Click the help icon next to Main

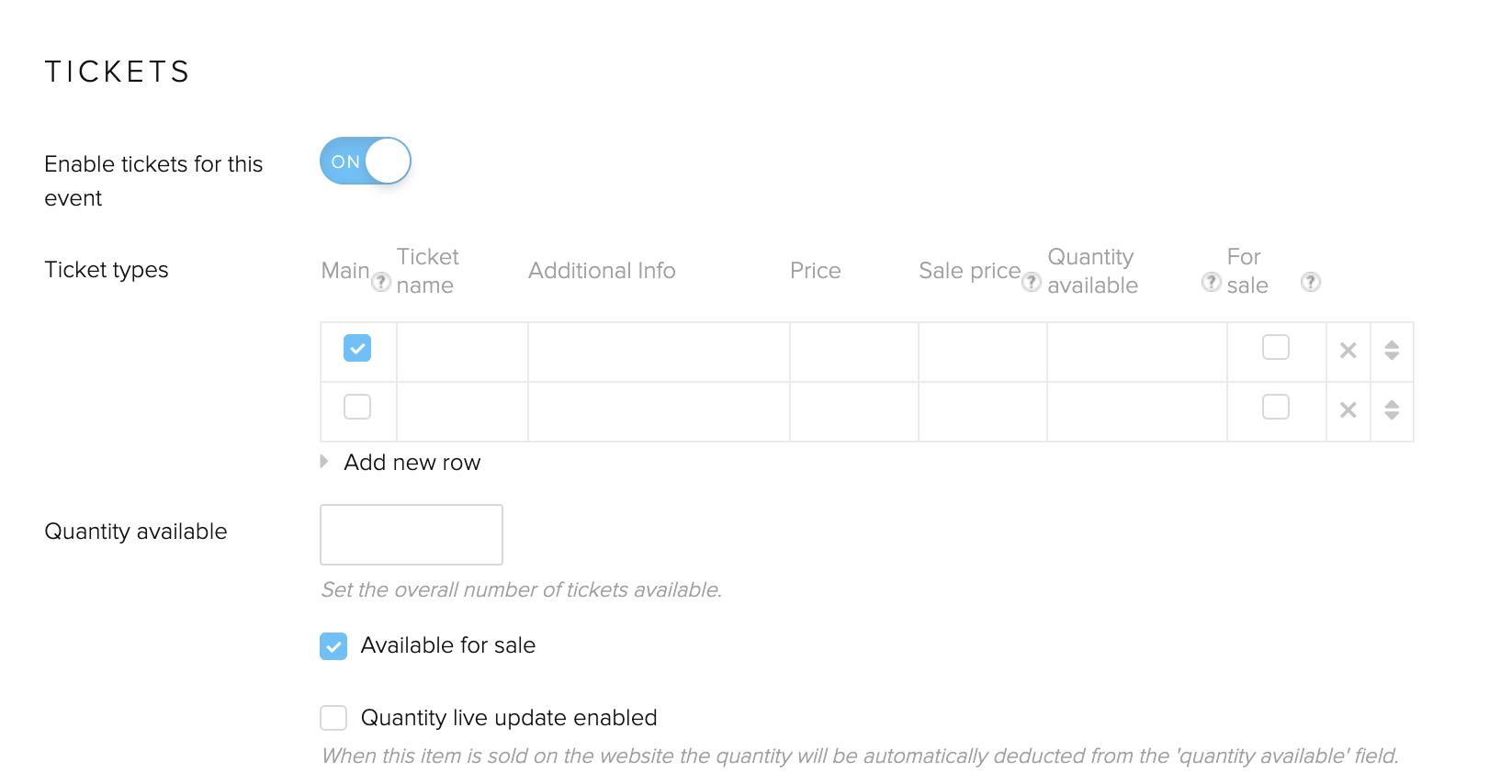click(x=381, y=282)
